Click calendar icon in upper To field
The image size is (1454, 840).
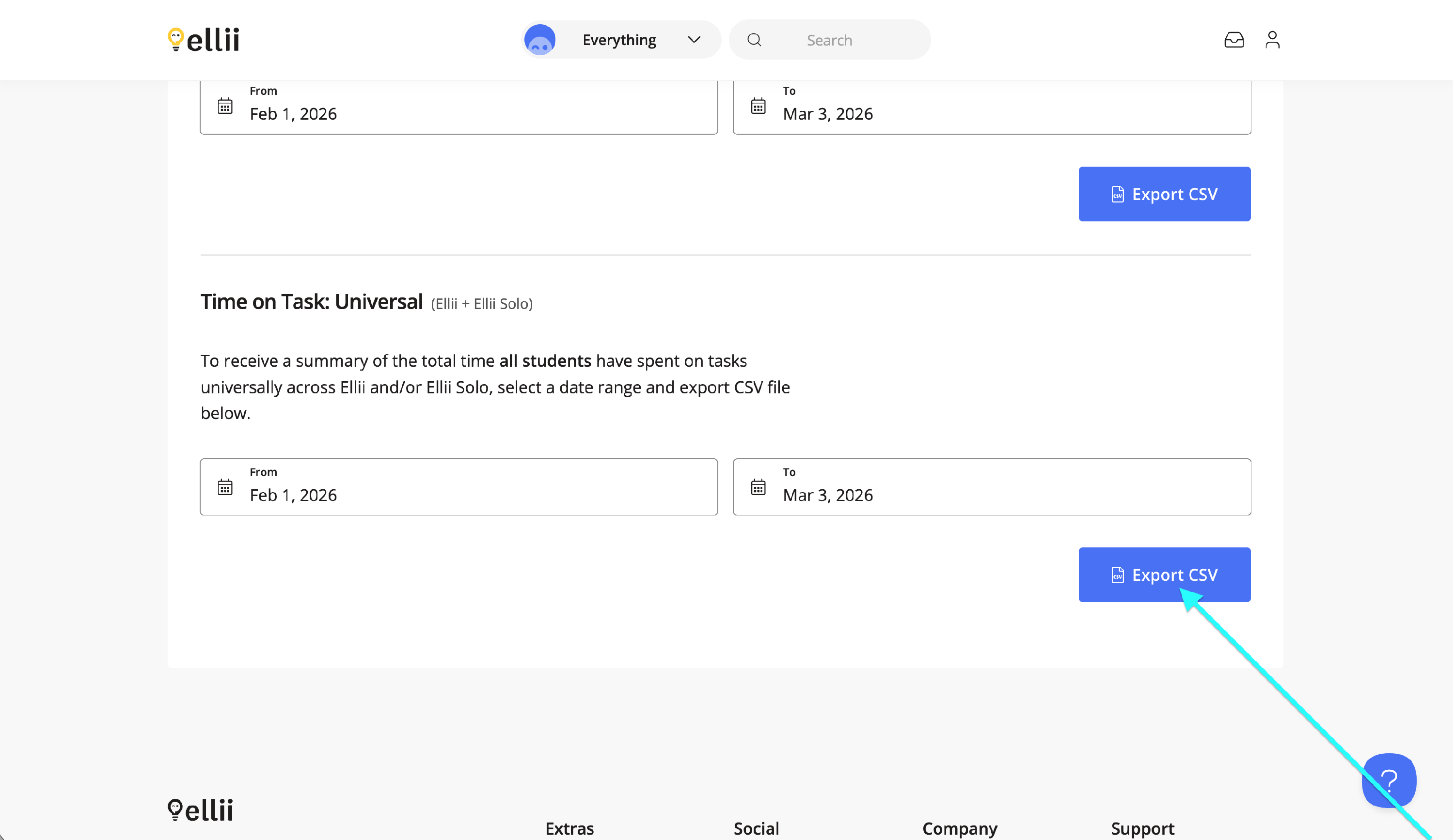click(x=758, y=106)
